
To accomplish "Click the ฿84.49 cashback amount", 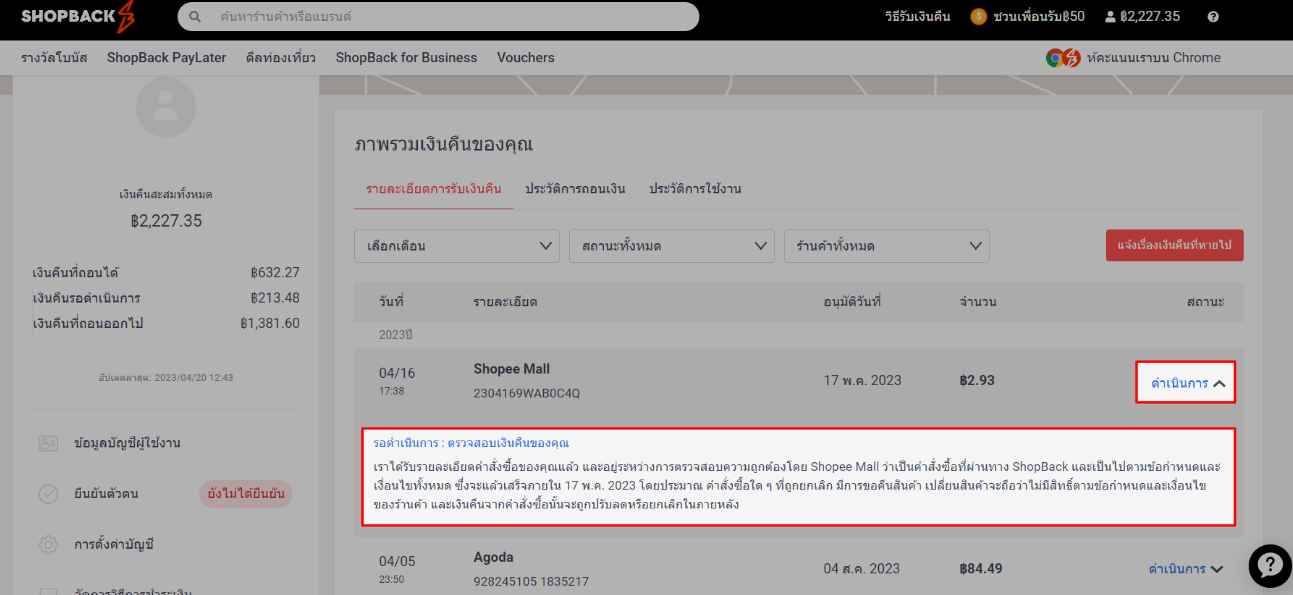I will tap(981, 569).
